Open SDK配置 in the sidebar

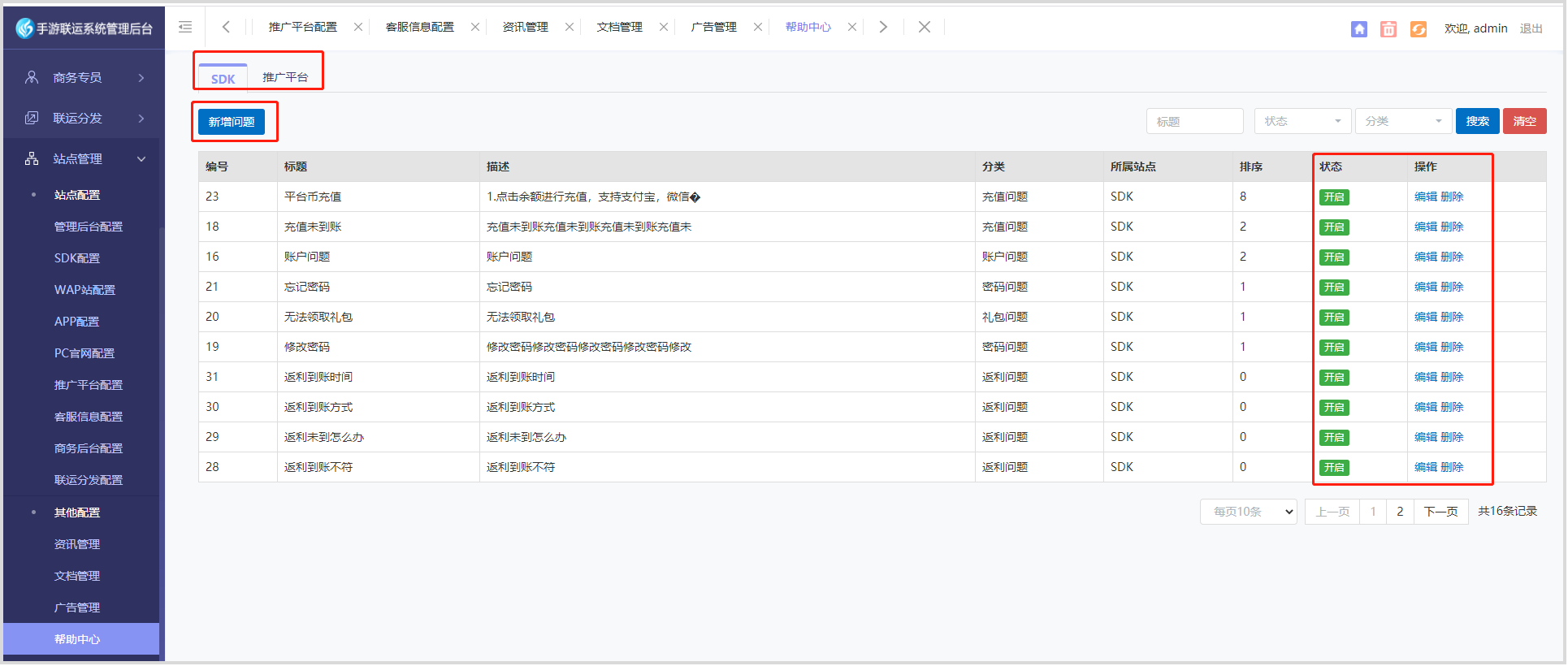pos(77,258)
